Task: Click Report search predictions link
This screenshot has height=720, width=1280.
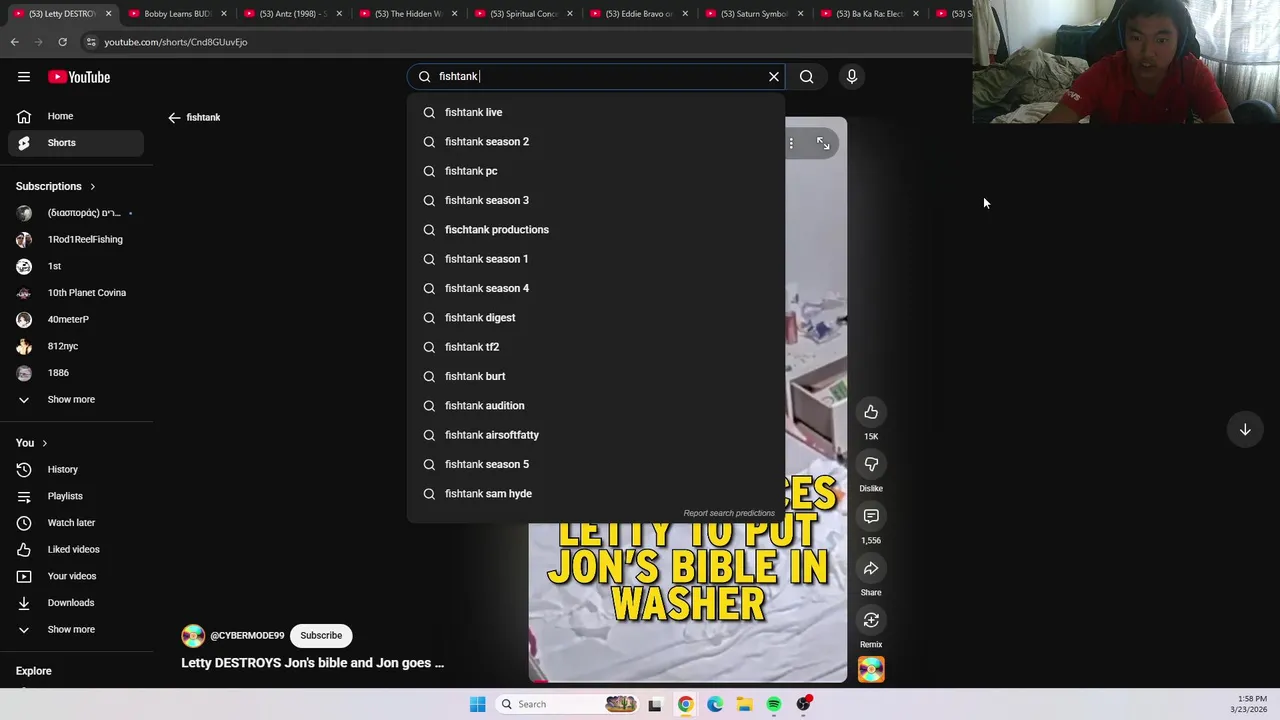Action: 729,513
